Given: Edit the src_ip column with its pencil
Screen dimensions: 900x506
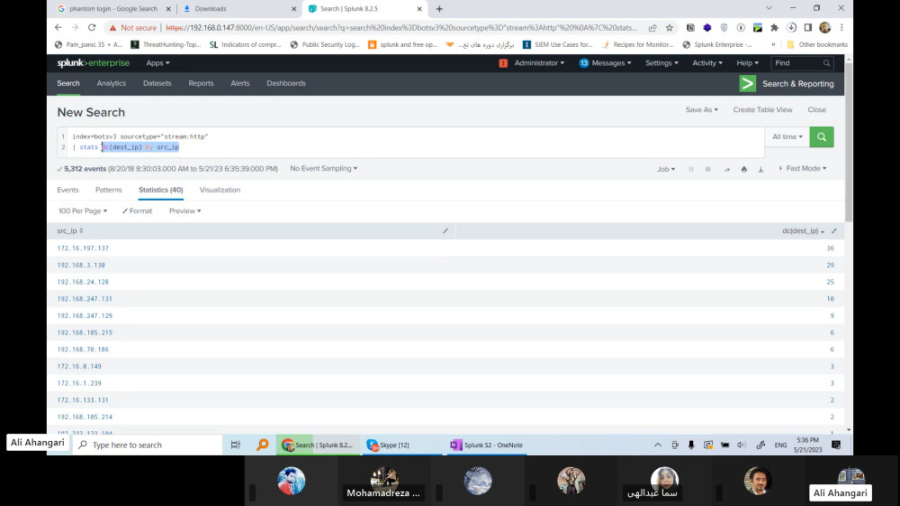Looking at the screenshot, I should (445, 231).
